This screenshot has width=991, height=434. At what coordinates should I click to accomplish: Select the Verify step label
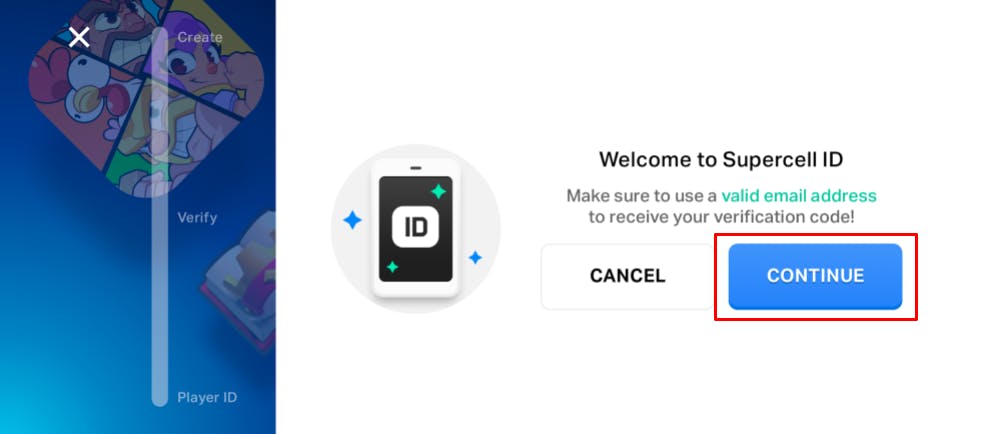pos(197,218)
